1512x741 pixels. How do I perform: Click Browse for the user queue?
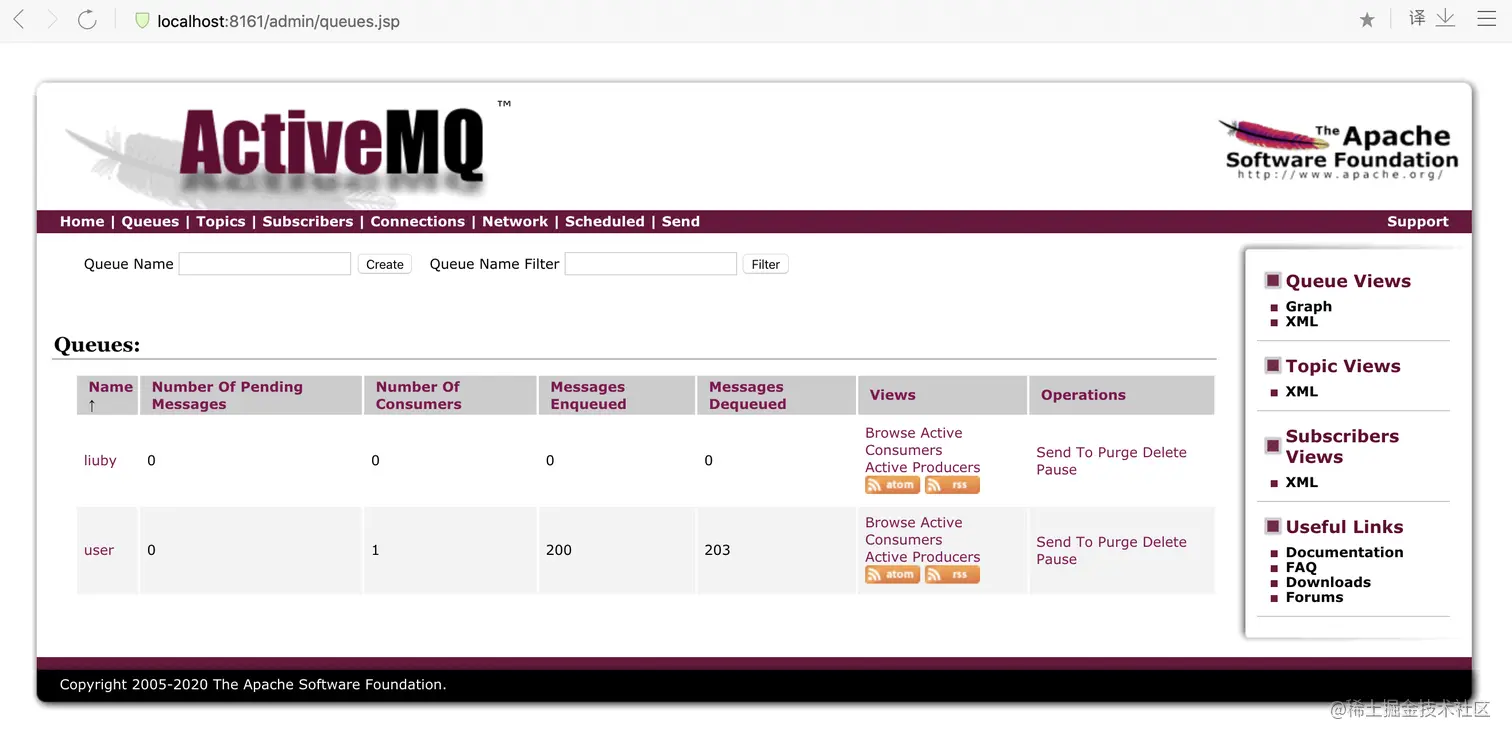click(x=890, y=523)
